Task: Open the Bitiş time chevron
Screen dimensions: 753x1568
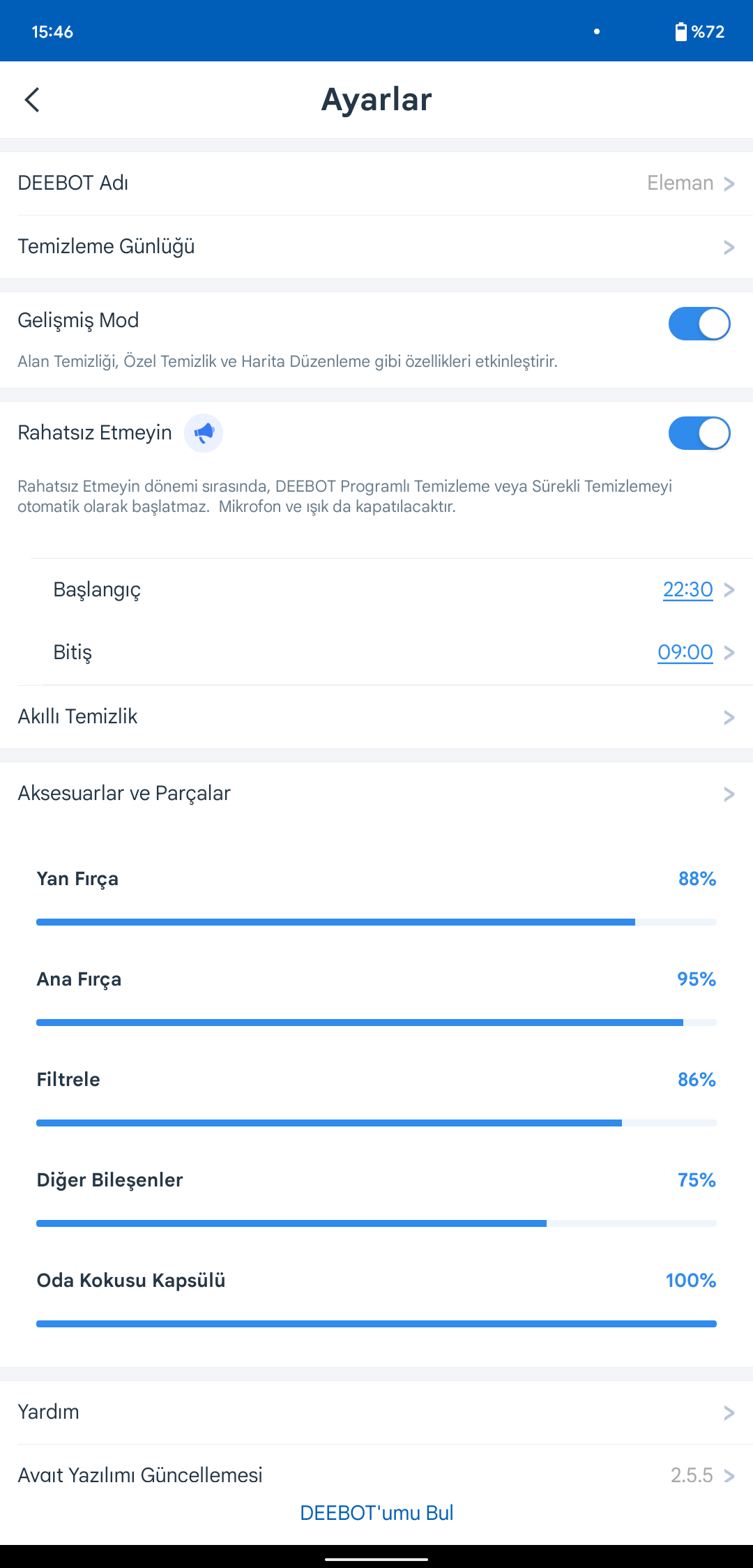Action: (729, 652)
